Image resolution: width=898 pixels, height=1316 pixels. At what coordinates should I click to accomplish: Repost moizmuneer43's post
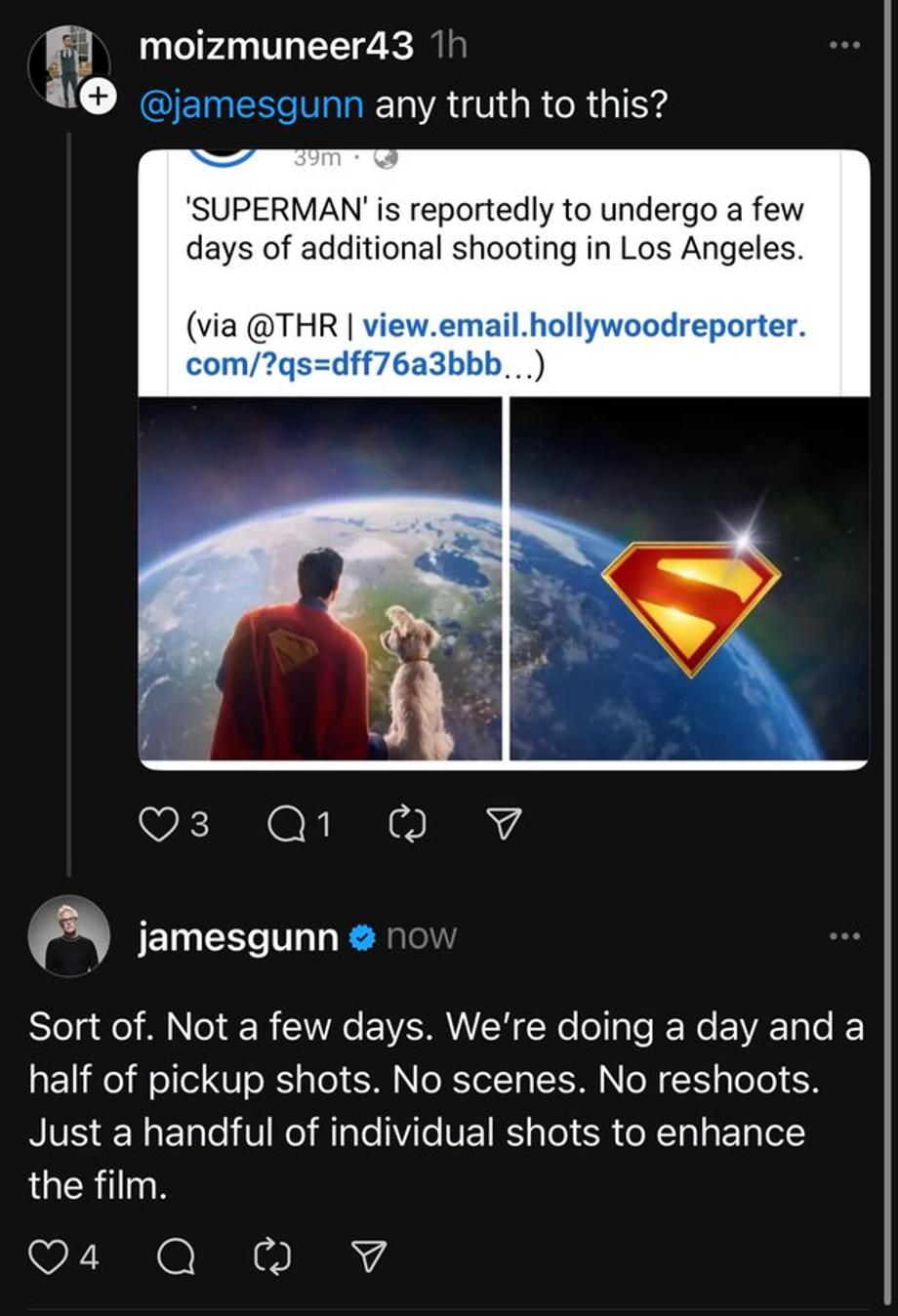point(407,826)
